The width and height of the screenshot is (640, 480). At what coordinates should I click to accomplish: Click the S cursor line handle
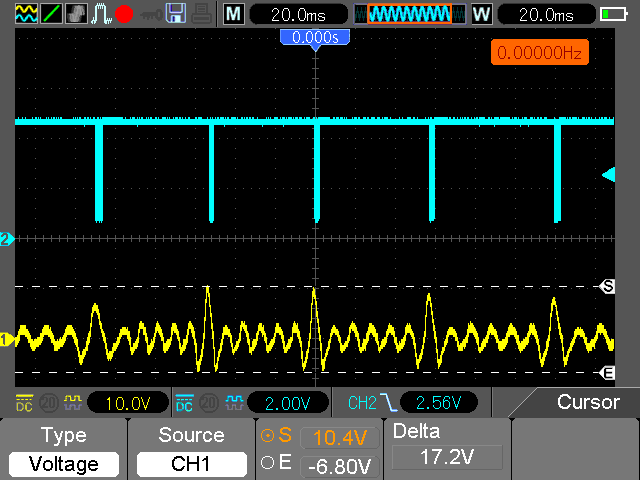pos(607,287)
